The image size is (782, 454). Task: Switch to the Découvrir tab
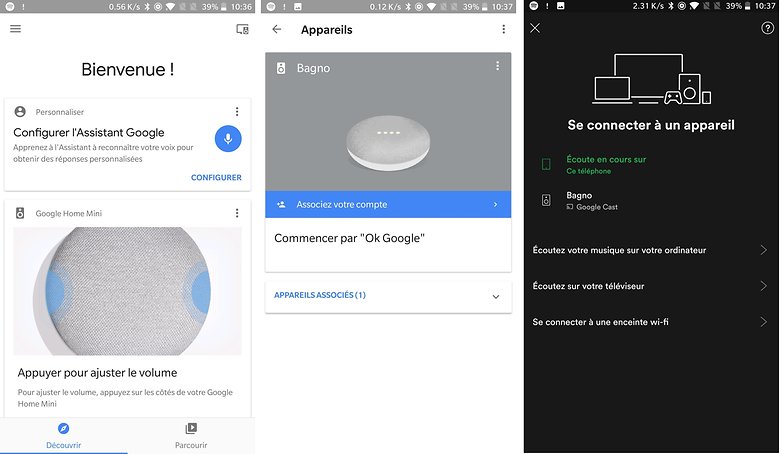63,435
